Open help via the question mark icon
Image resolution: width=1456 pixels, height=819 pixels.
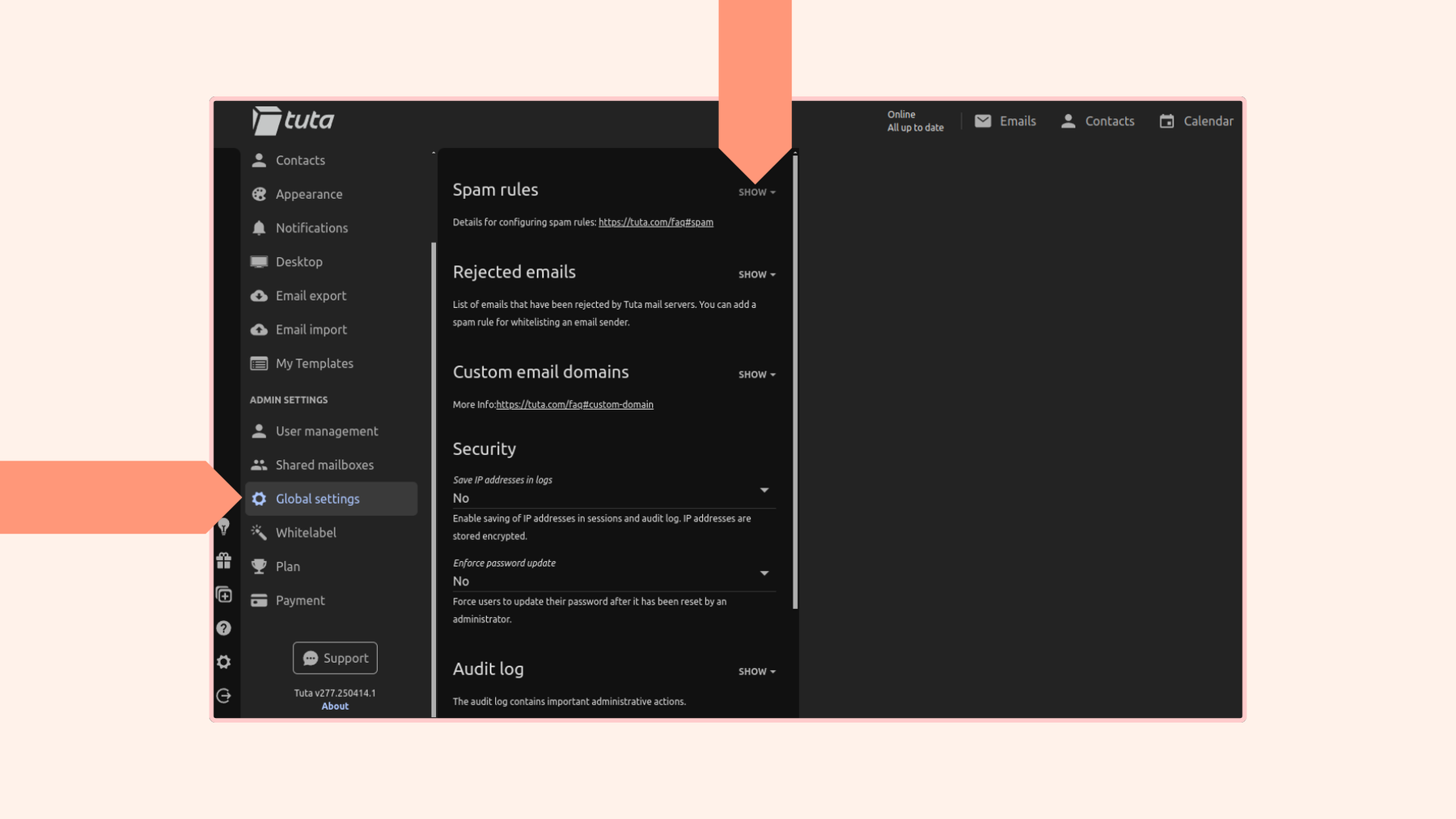click(x=224, y=628)
